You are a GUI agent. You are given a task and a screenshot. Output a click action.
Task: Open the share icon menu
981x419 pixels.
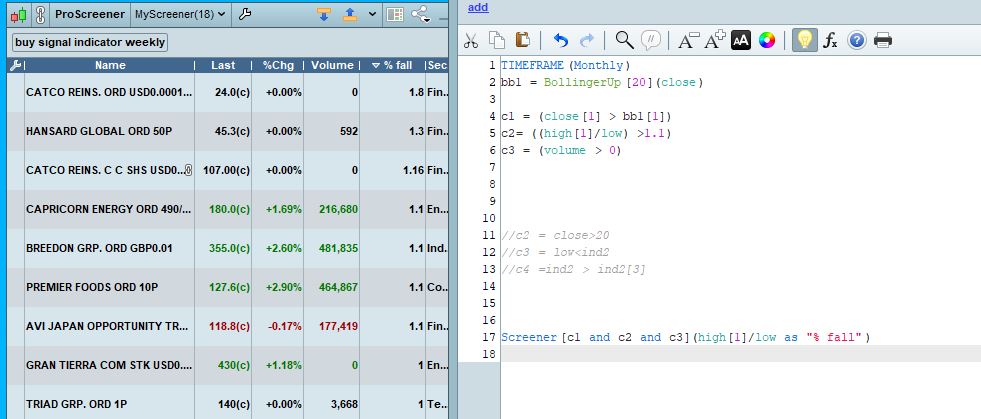[420, 14]
